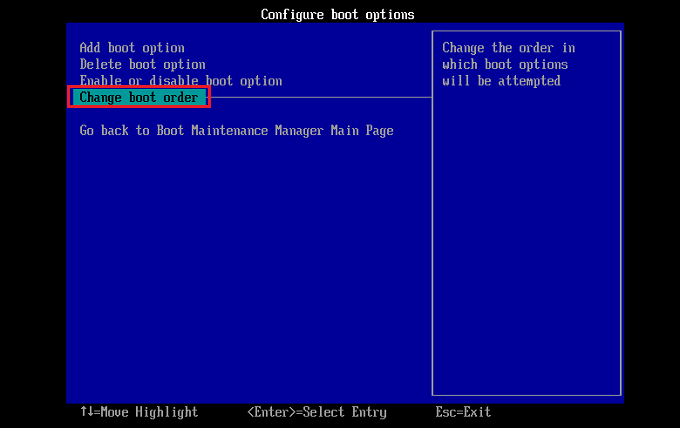Click the <Enter>=Select Entry hint
This screenshot has width=680, height=428.
(x=317, y=412)
